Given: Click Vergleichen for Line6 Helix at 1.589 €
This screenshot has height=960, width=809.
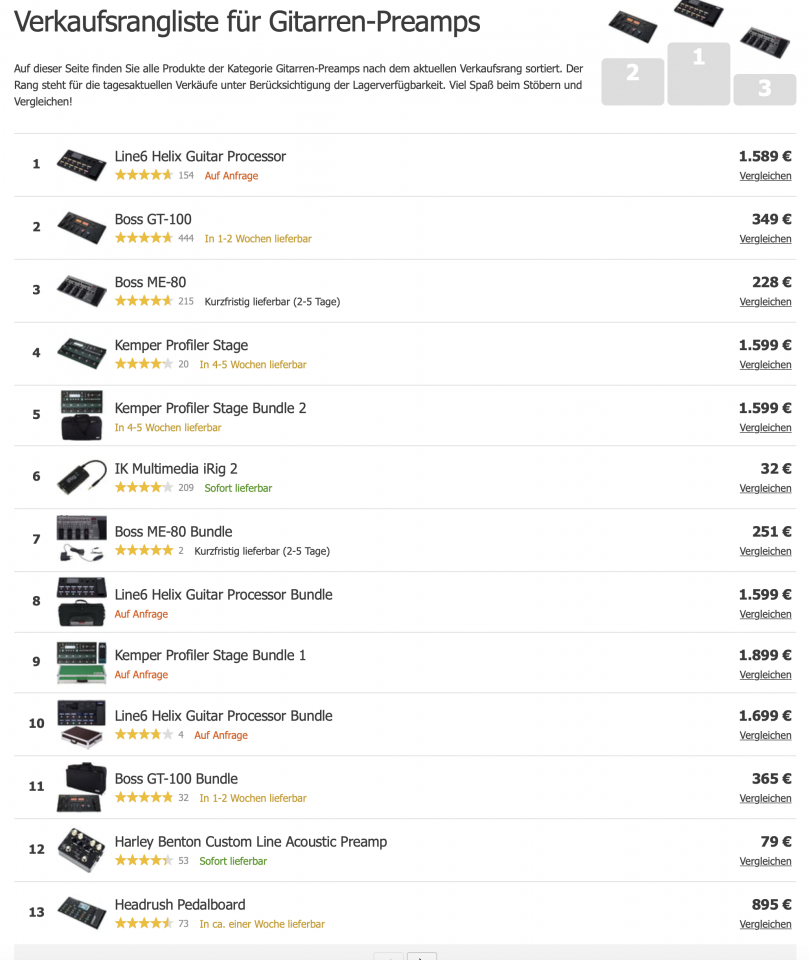Looking at the screenshot, I should tap(765, 176).
